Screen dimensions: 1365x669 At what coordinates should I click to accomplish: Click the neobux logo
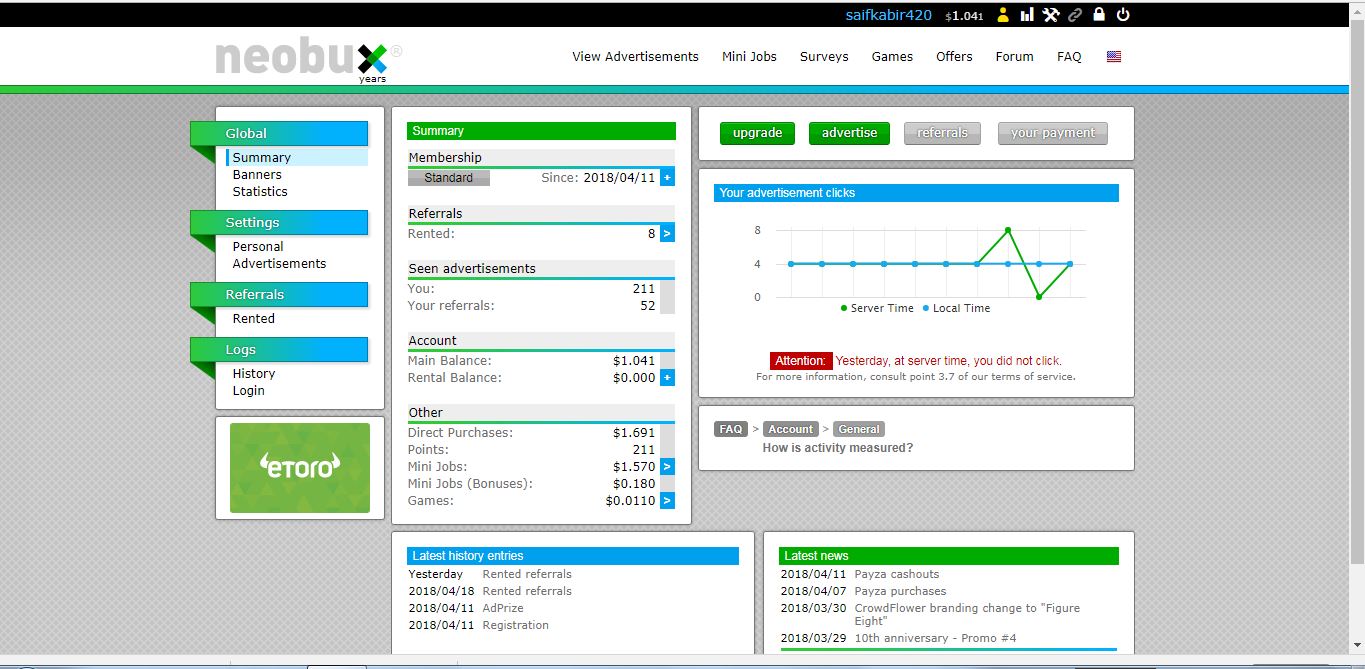click(308, 60)
